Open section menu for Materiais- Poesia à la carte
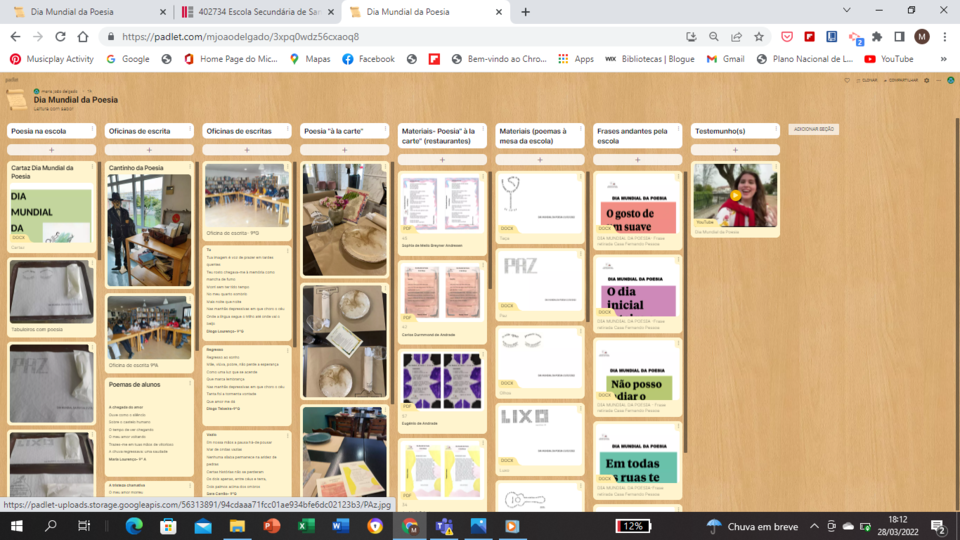960x540 pixels. pos(483,130)
